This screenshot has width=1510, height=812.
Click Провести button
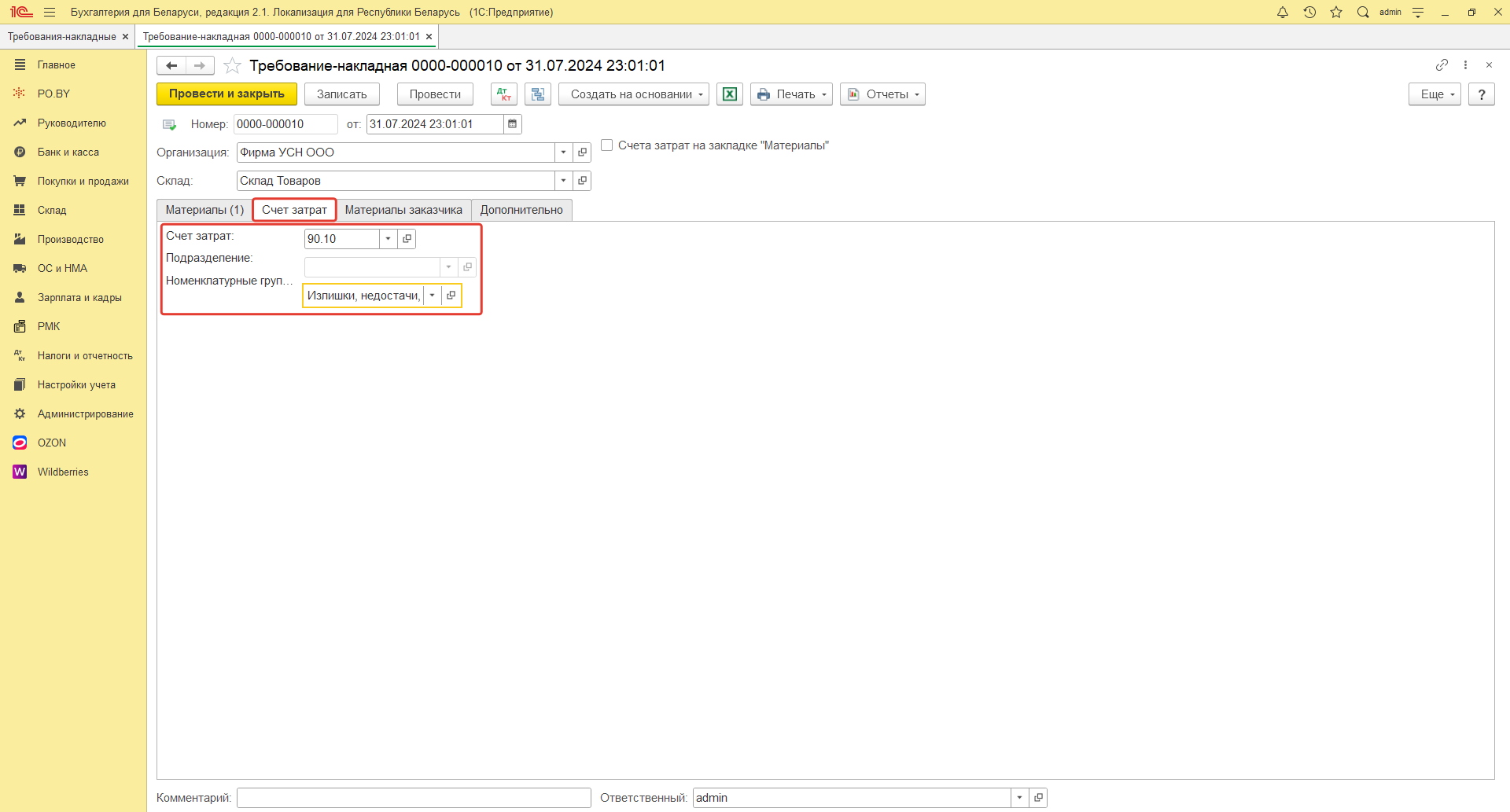click(435, 94)
